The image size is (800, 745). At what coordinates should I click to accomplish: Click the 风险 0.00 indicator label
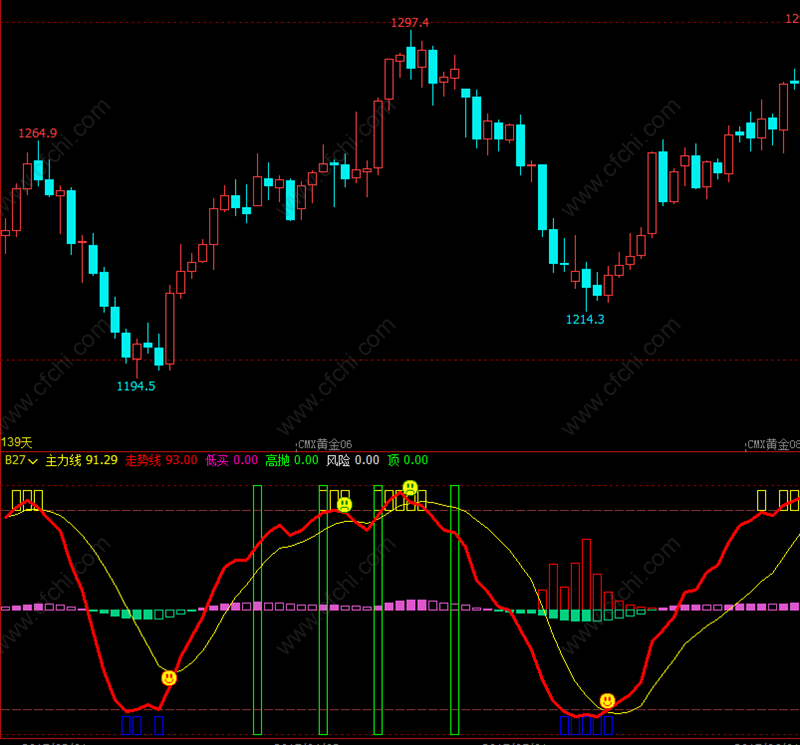pyautogui.click(x=353, y=460)
